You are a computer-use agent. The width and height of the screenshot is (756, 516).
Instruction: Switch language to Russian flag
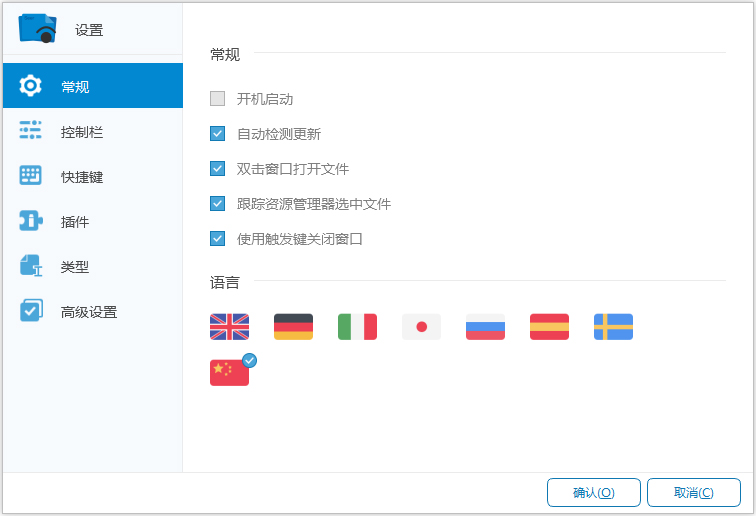point(485,327)
